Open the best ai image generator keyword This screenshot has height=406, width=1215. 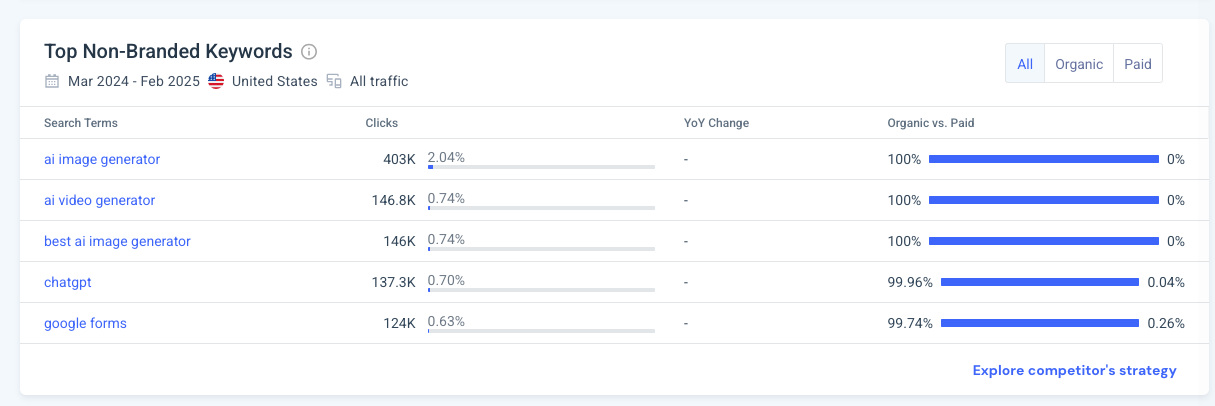(x=117, y=241)
